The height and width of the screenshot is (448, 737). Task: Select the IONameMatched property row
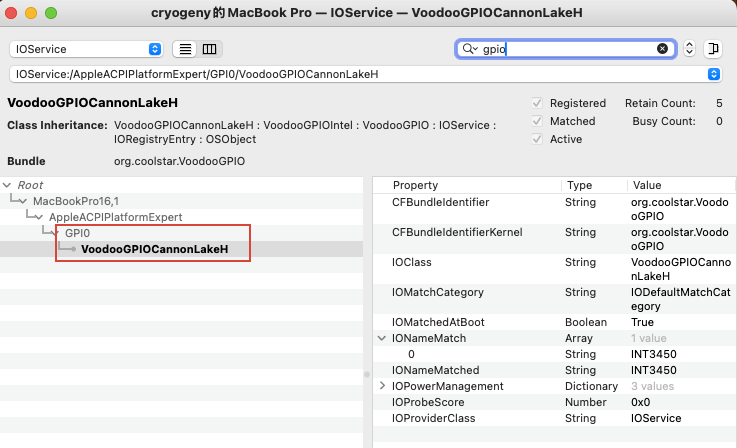554,370
